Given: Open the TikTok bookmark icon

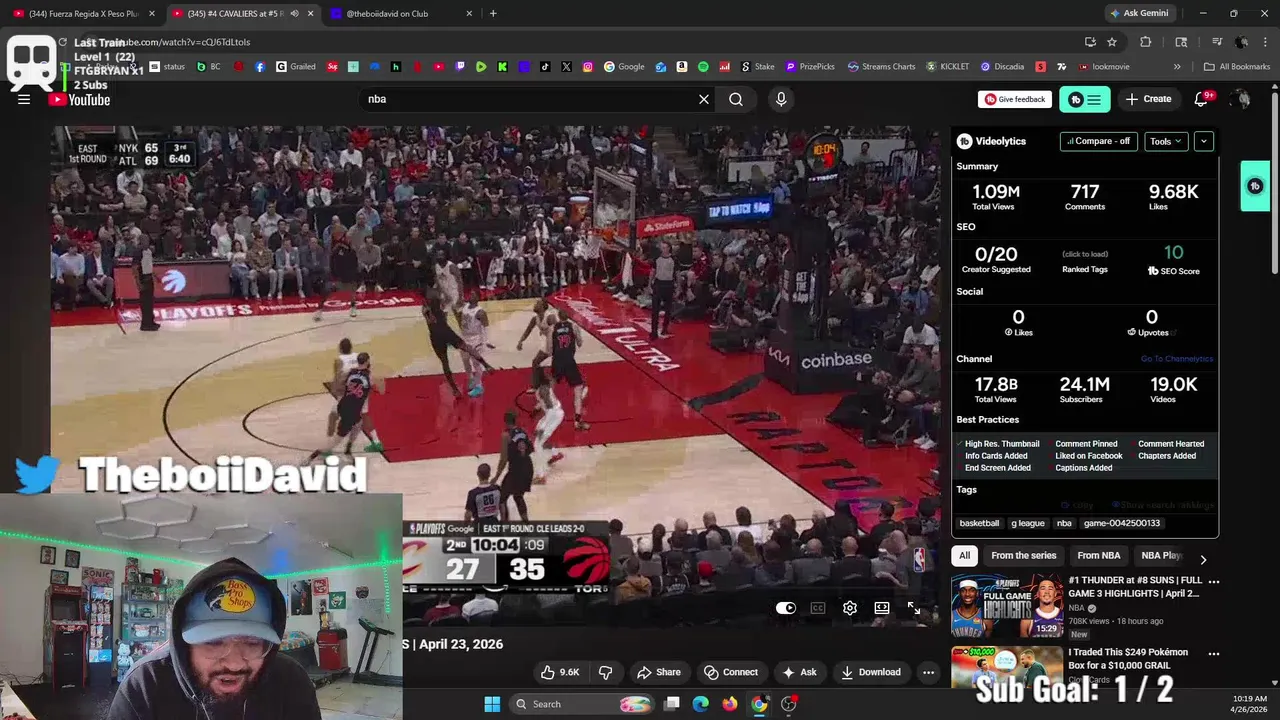Looking at the screenshot, I should [545, 67].
